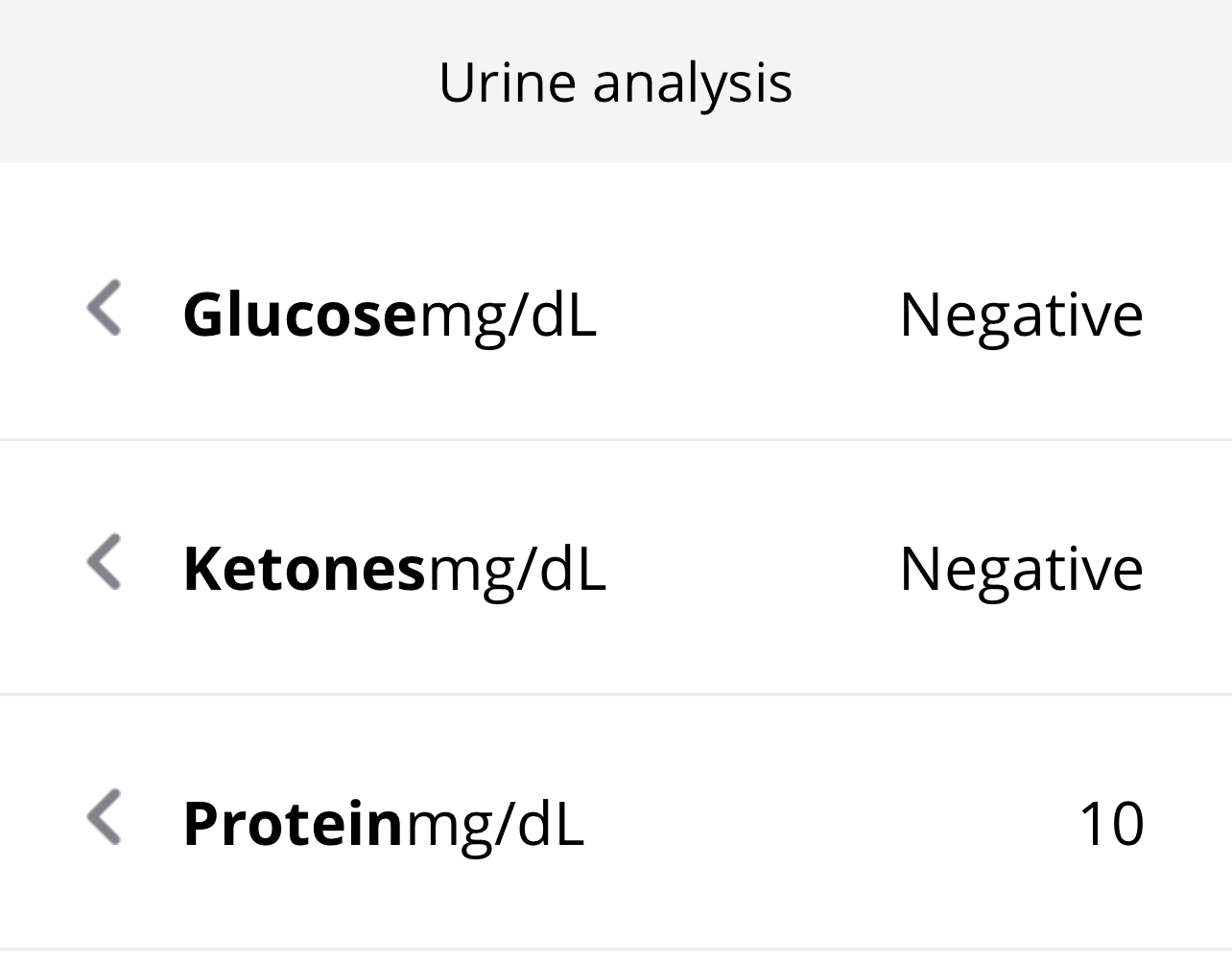
Task: Click the divider line between Ketones and Protein
Action: (x=615, y=693)
